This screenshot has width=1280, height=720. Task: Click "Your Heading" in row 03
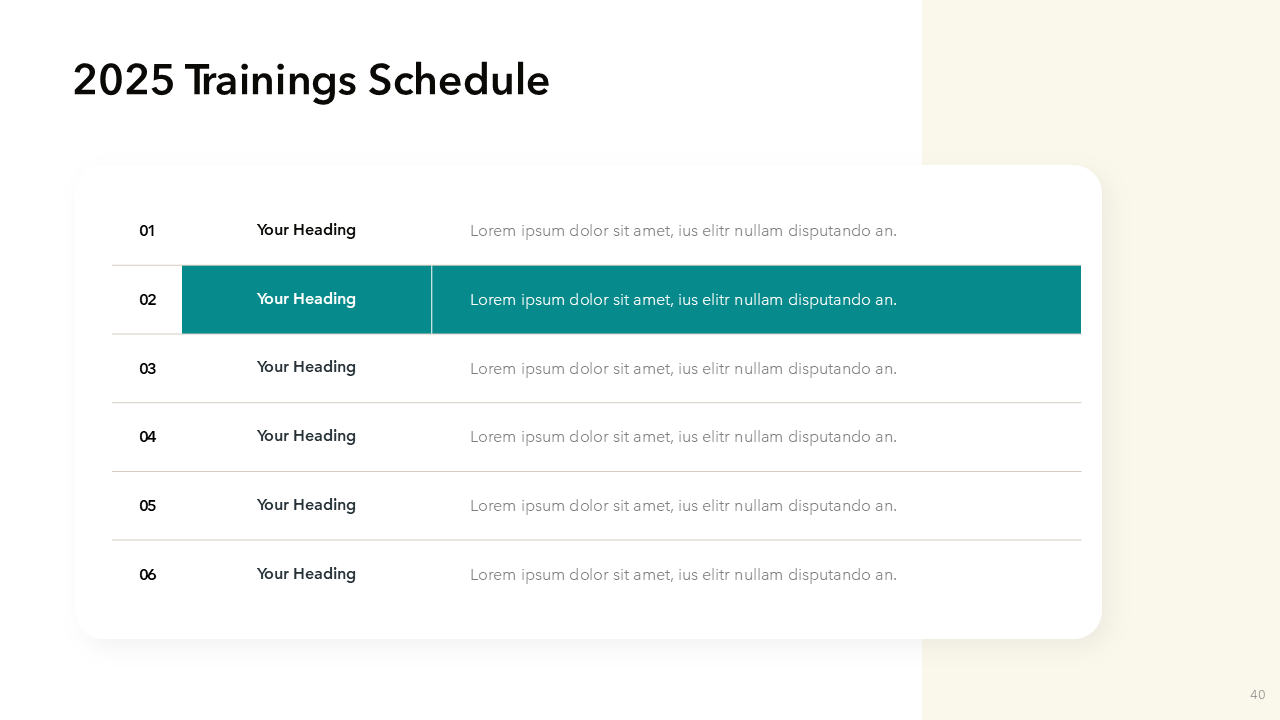[x=306, y=367]
